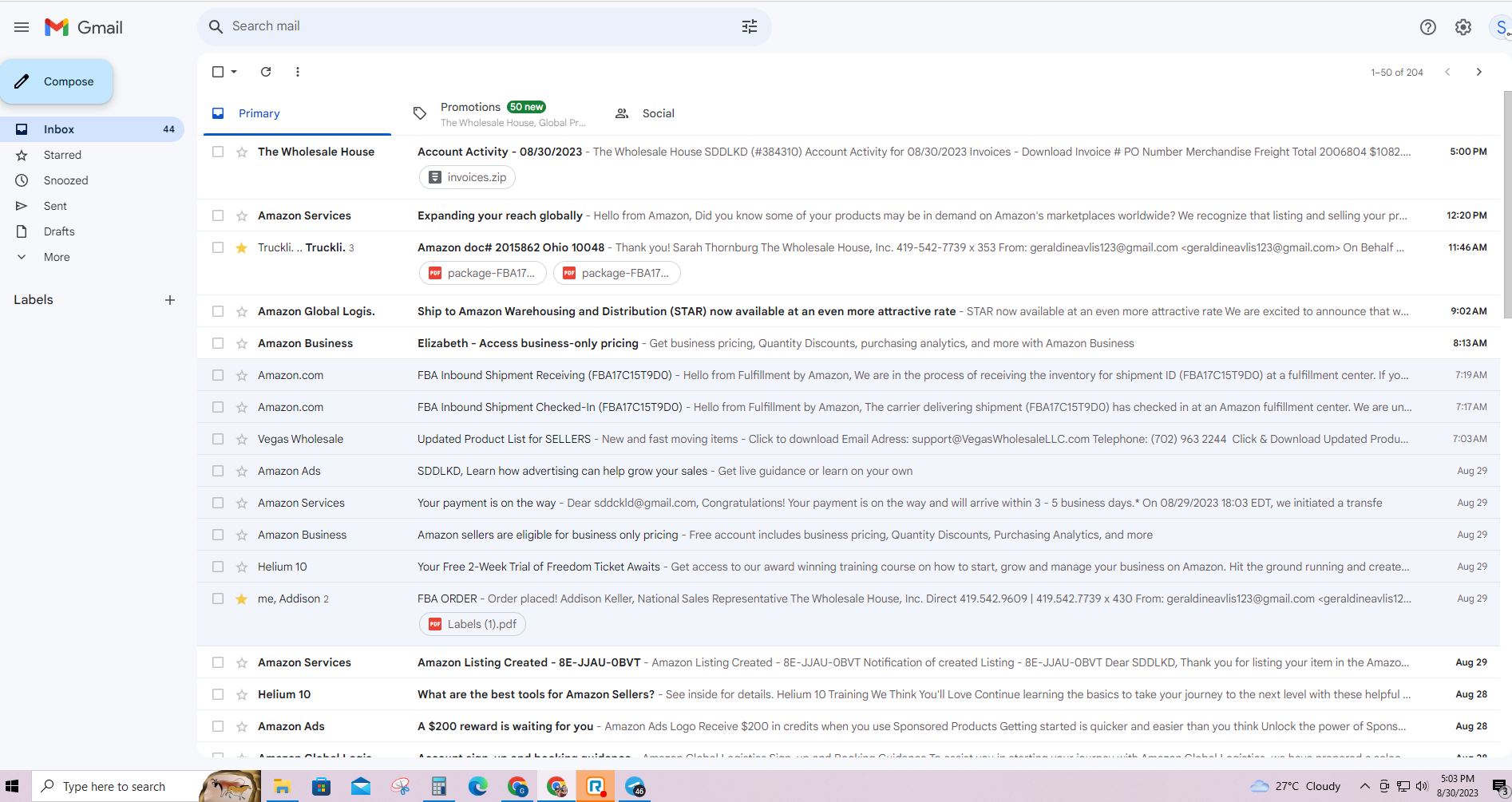The image size is (1512, 802).
Task: Open the Inbox folder
Action: click(92, 129)
